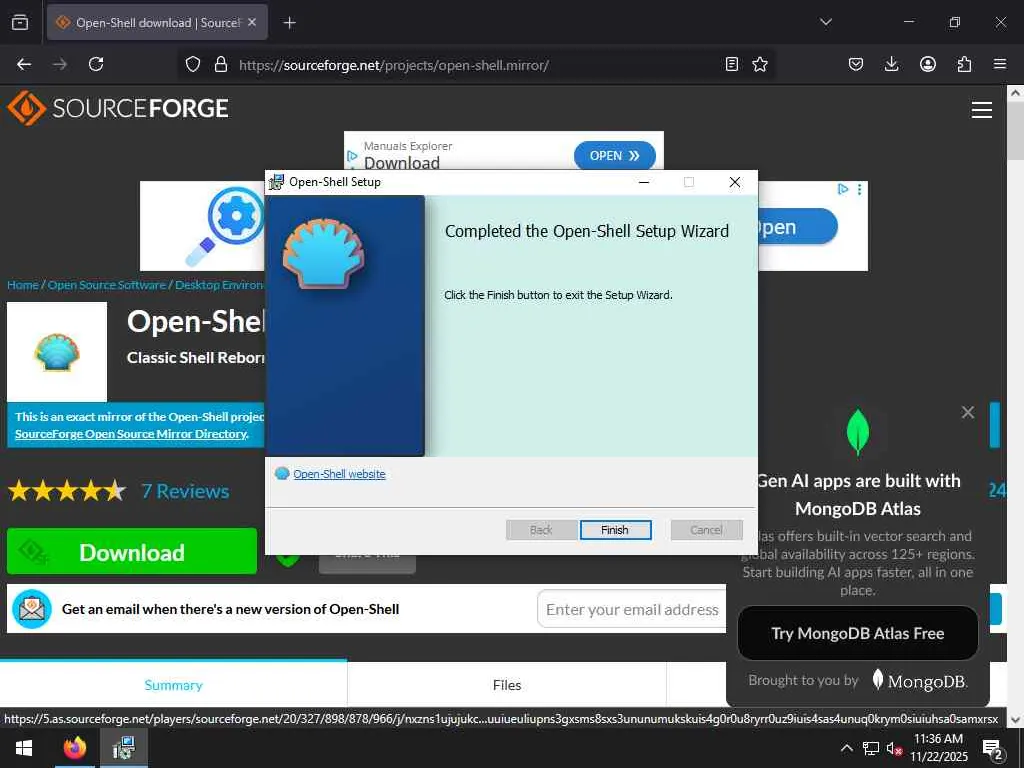Click page scrollbar up arrow
Viewport: 1024px width, 768px height.
[1015, 93]
